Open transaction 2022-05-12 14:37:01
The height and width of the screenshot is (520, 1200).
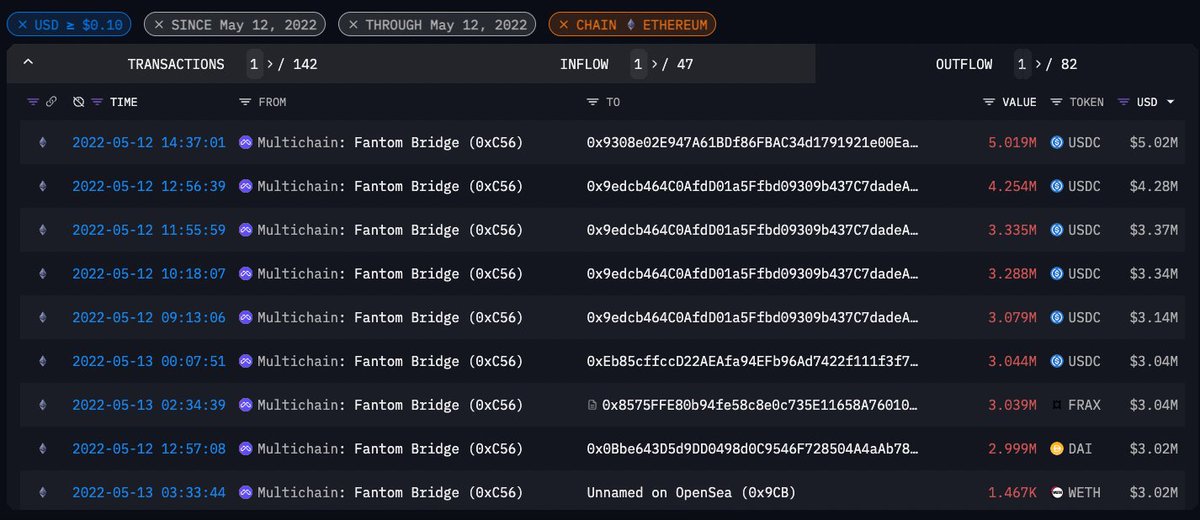click(149, 143)
